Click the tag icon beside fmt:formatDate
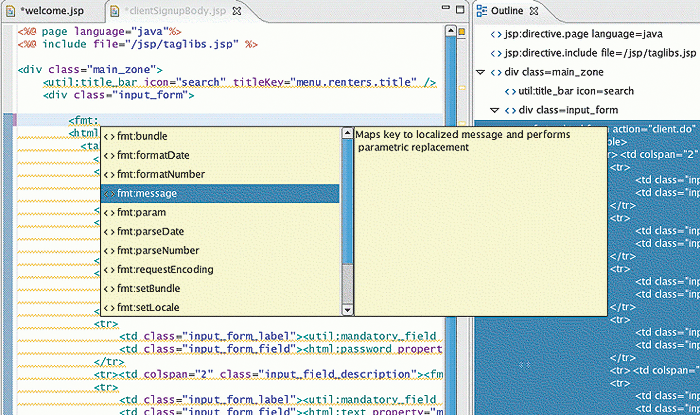The image size is (700, 415). tap(109, 156)
